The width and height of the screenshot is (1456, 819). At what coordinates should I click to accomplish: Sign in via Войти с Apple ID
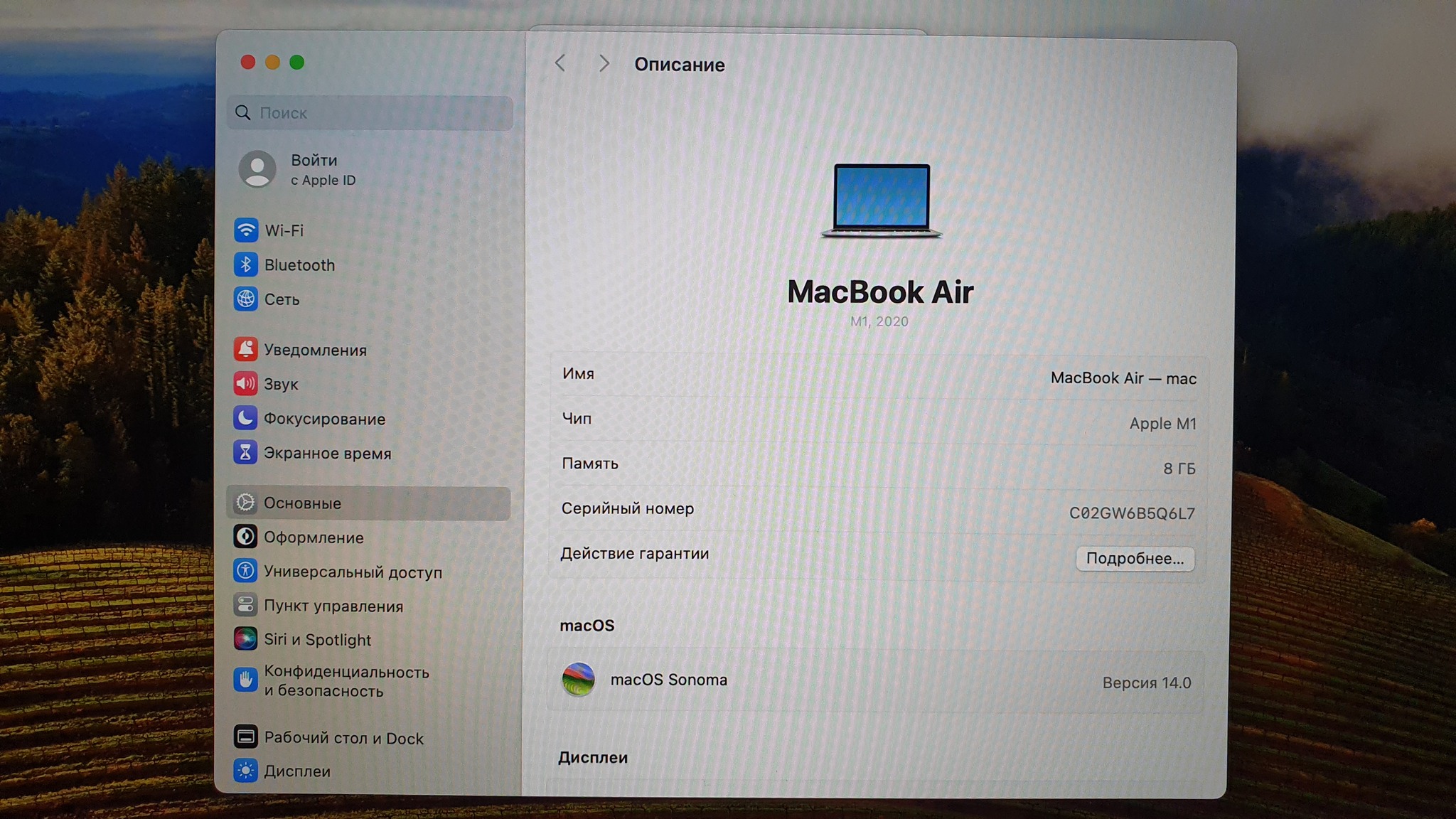point(313,169)
